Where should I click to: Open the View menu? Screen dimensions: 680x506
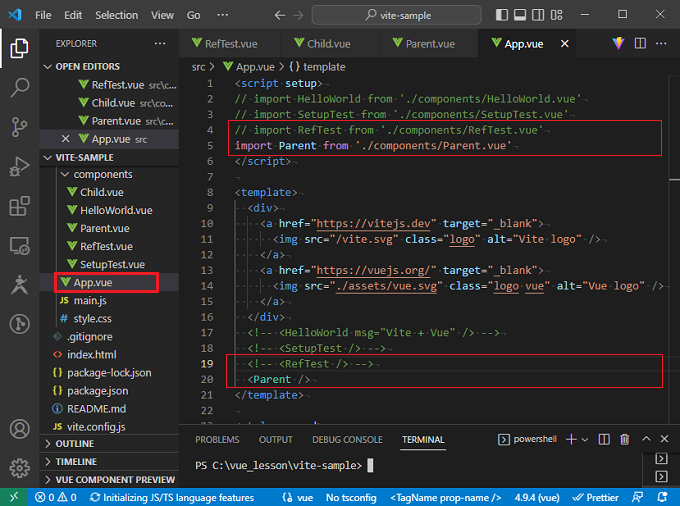pos(162,15)
